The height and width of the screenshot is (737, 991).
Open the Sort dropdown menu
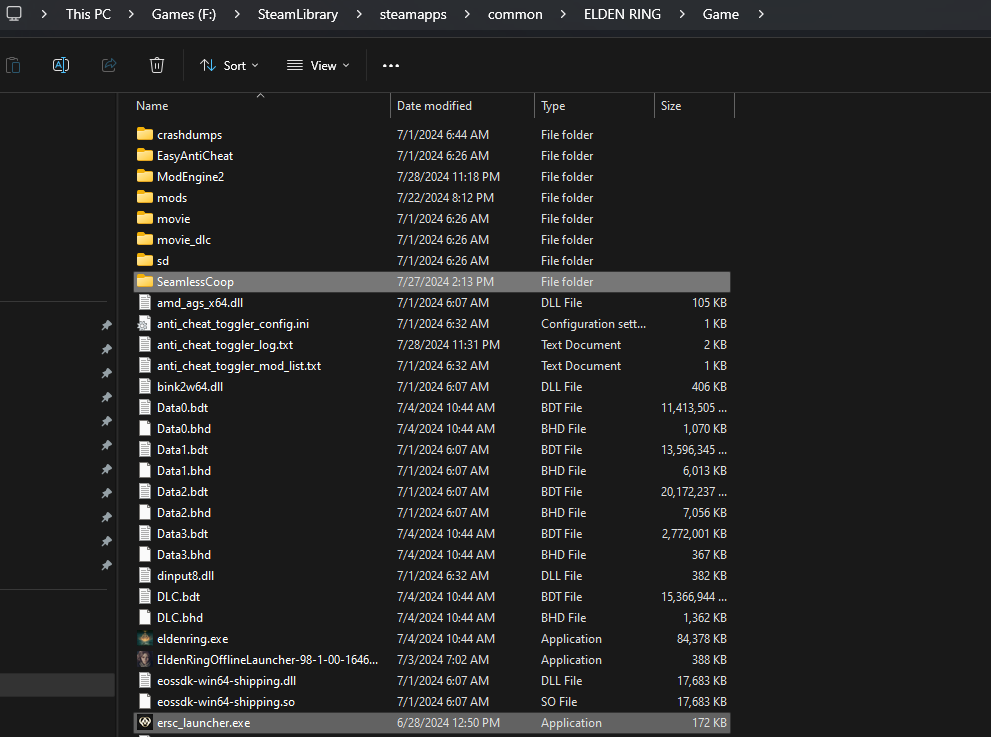coord(229,66)
